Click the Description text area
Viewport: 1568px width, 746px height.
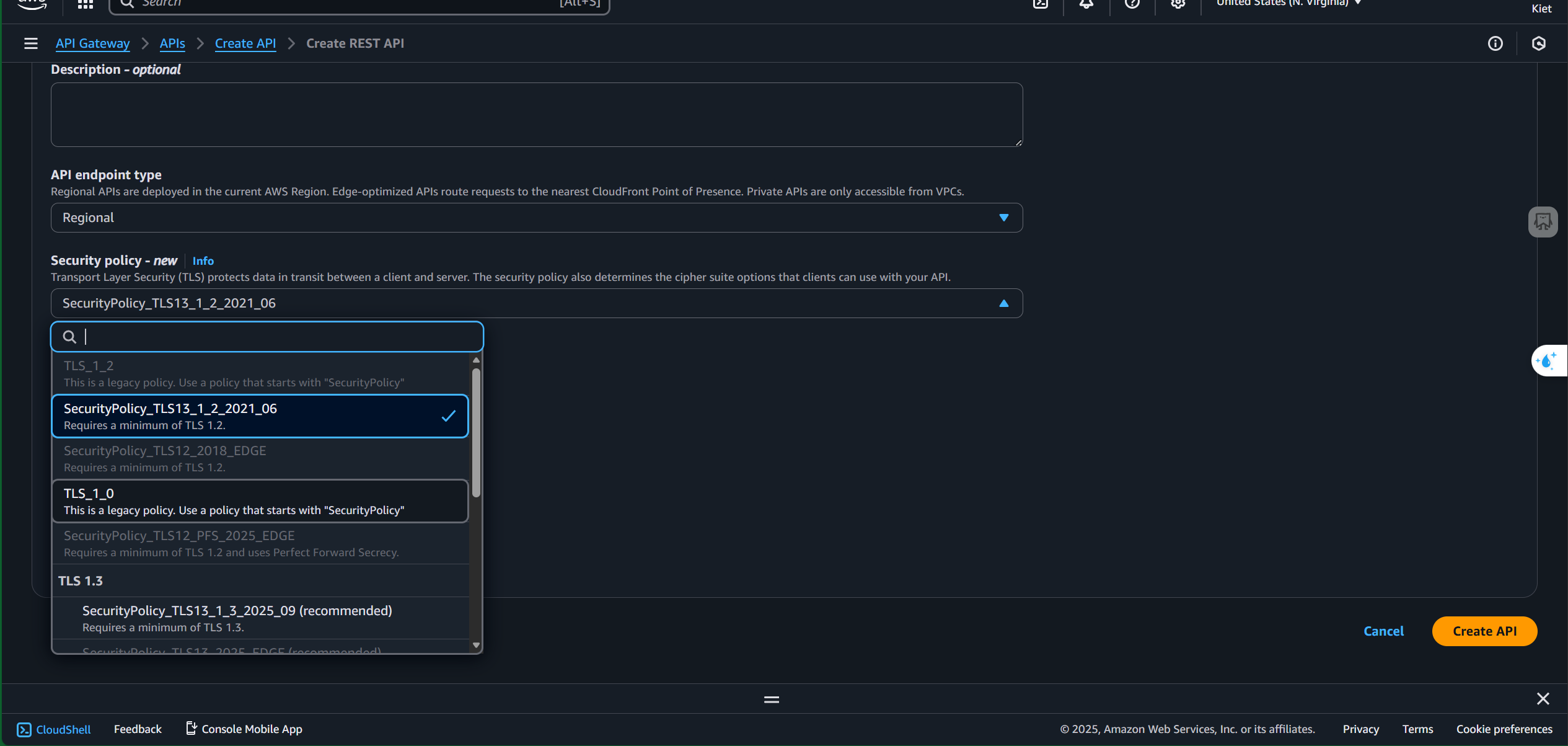click(536, 115)
